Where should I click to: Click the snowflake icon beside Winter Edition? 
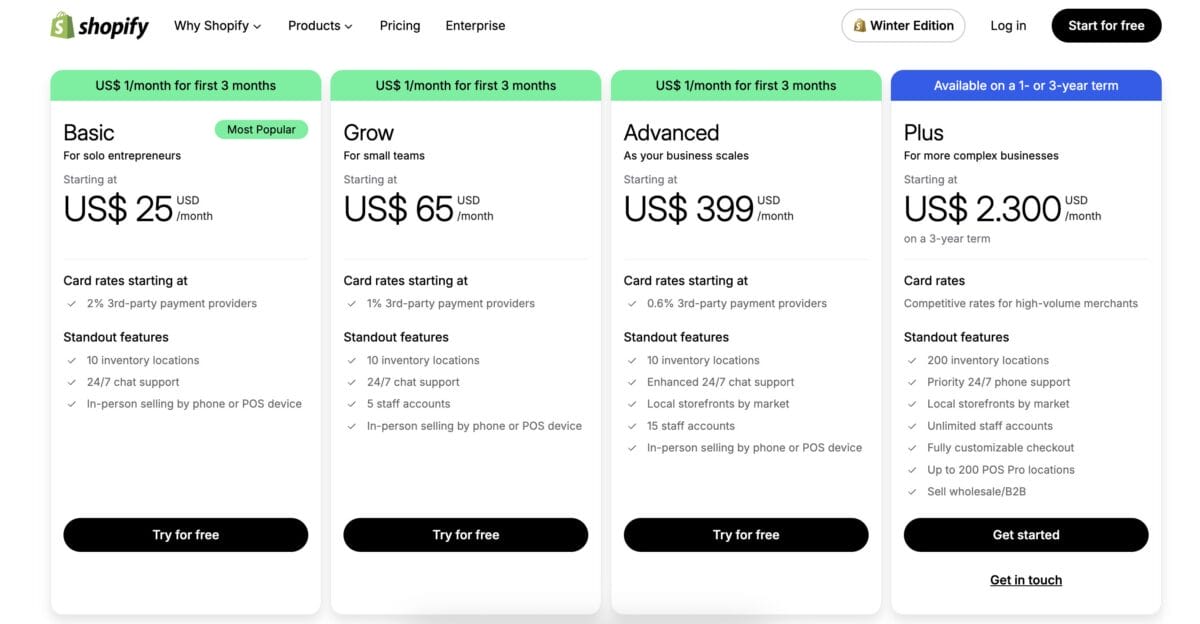861,25
